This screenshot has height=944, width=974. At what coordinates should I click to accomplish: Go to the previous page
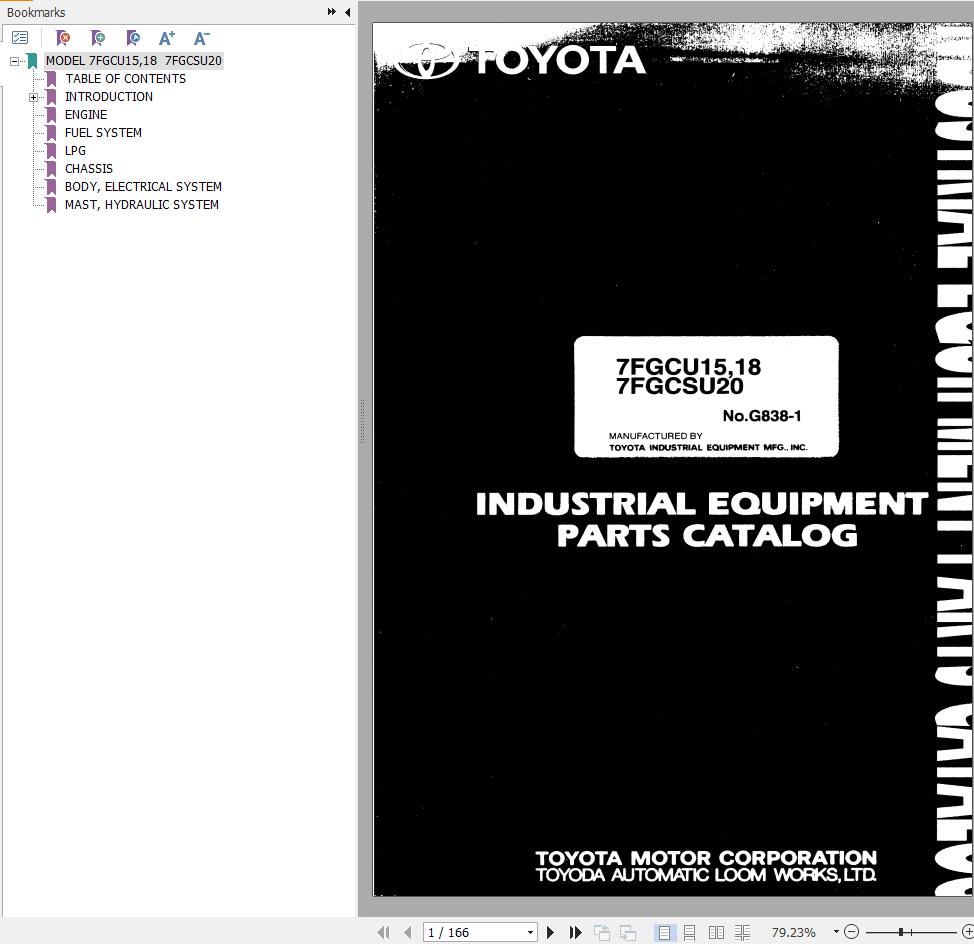point(407,932)
